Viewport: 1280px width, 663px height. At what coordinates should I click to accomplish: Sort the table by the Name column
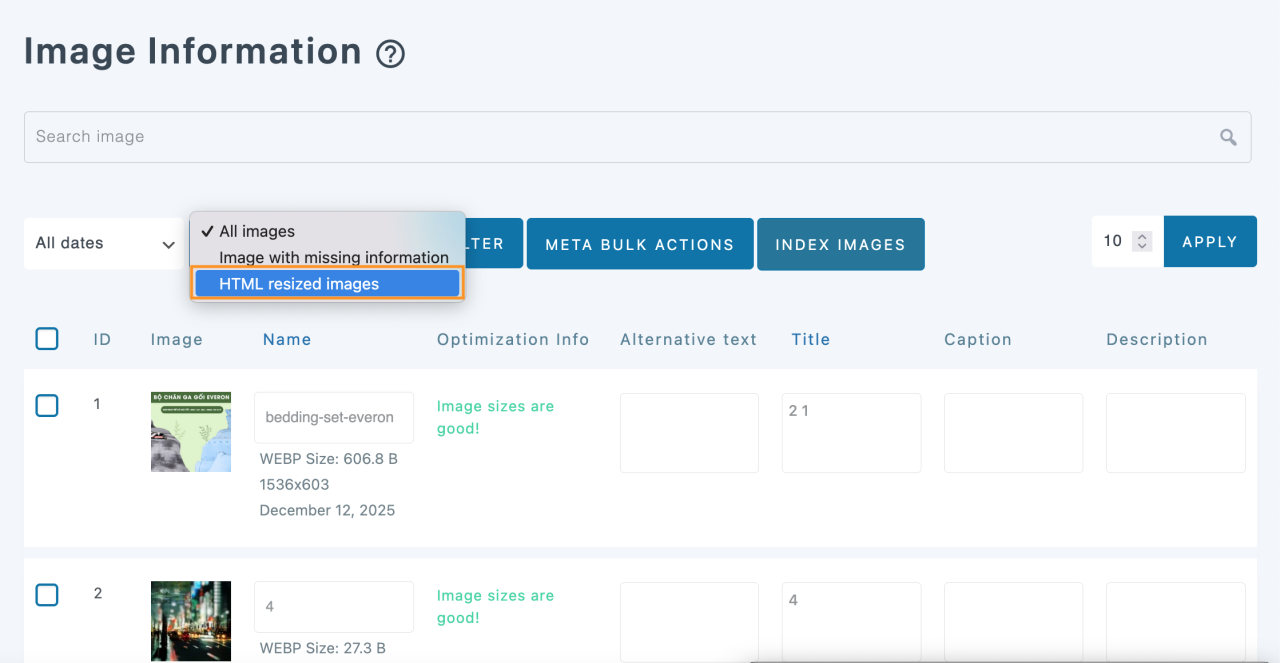click(287, 339)
